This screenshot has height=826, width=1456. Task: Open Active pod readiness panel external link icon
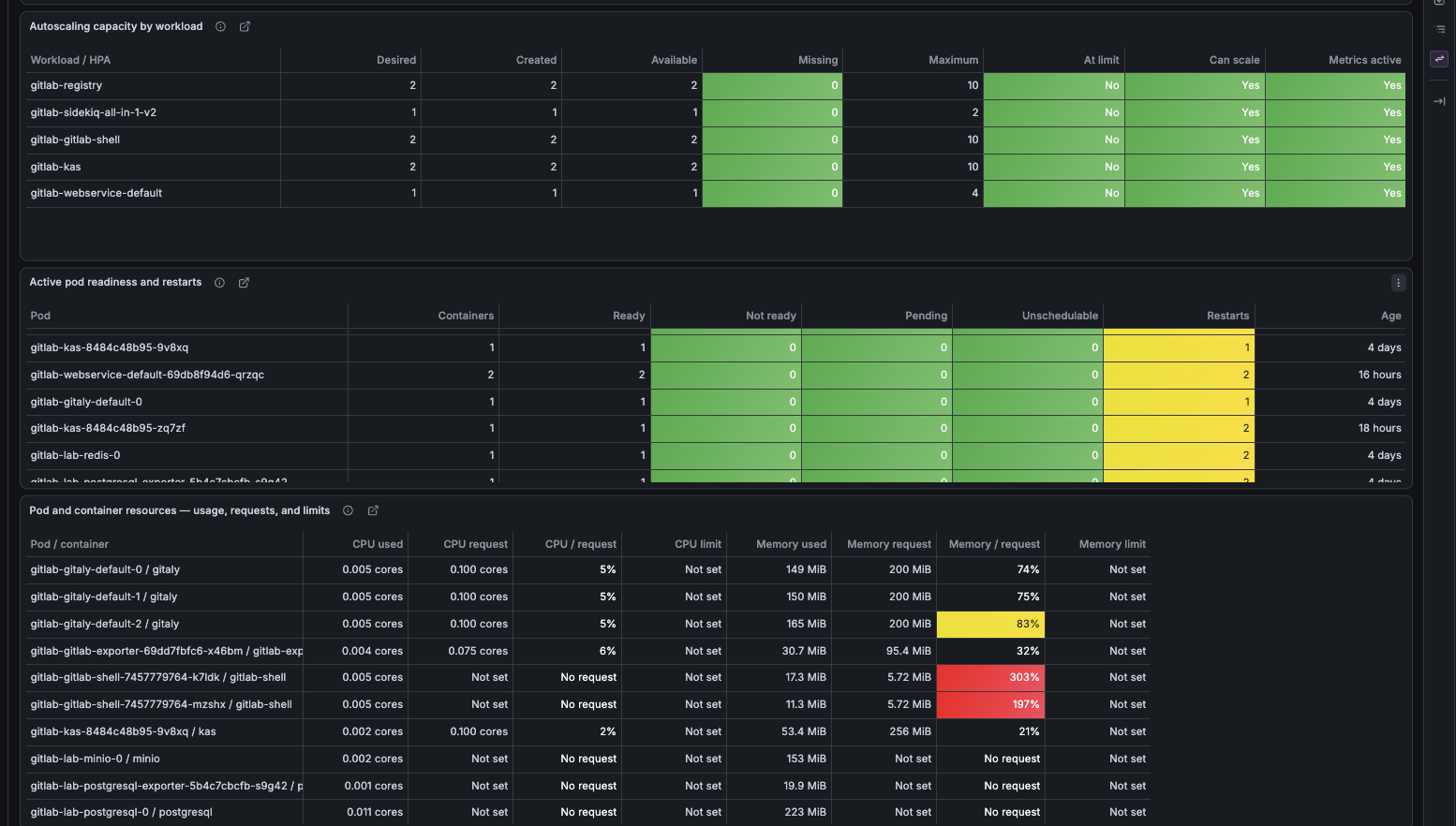(244, 282)
